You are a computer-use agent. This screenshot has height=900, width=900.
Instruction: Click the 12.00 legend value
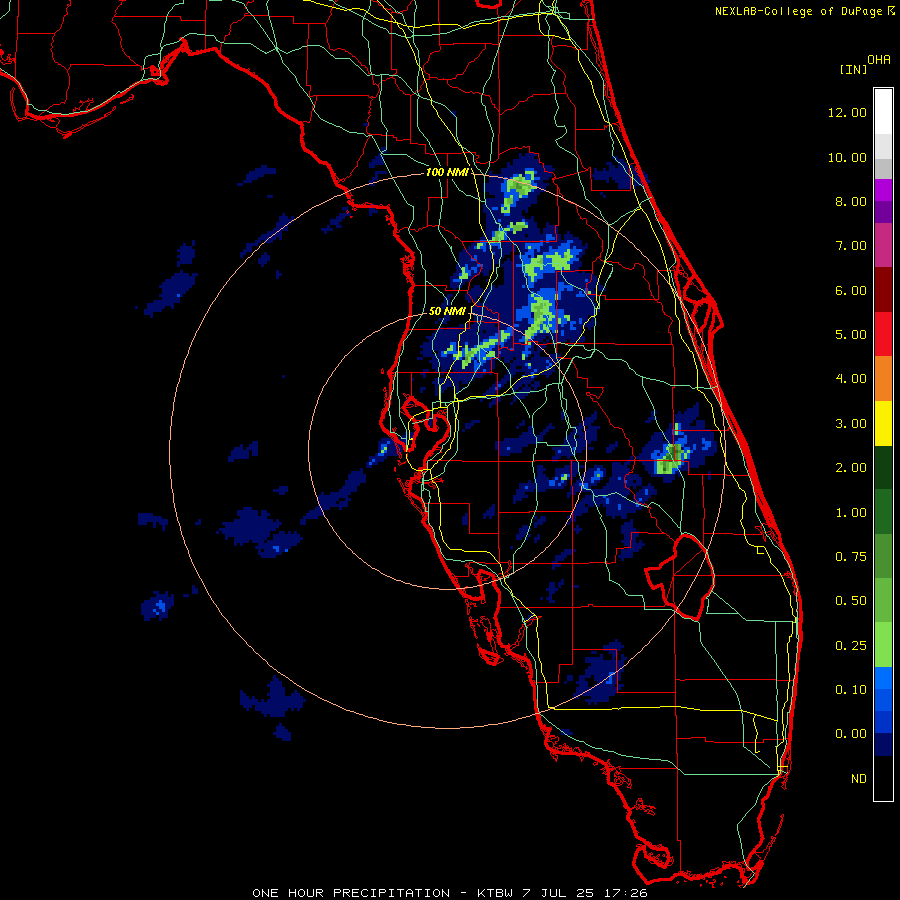(847, 112)
